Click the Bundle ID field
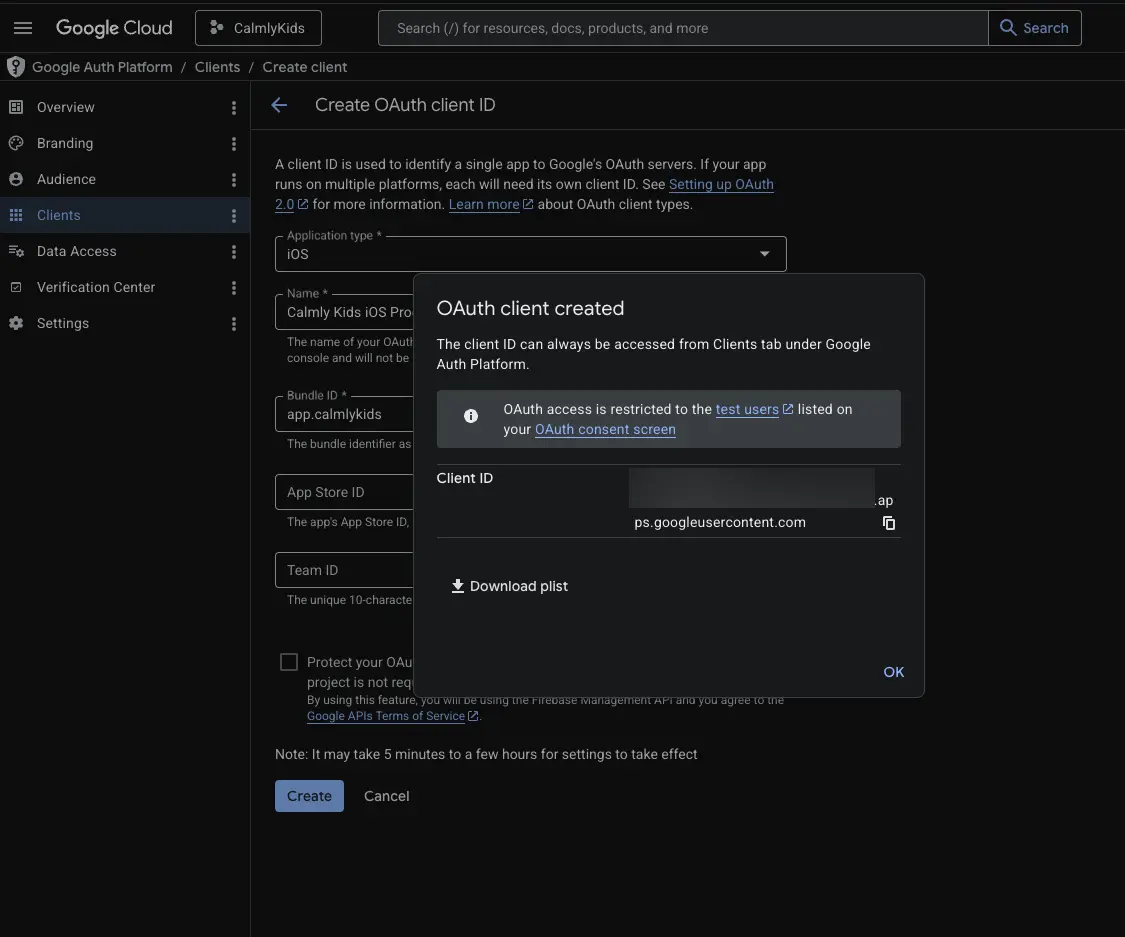Image resolution: width=1125 pixels, height=937 pixels. click(344, 414)
